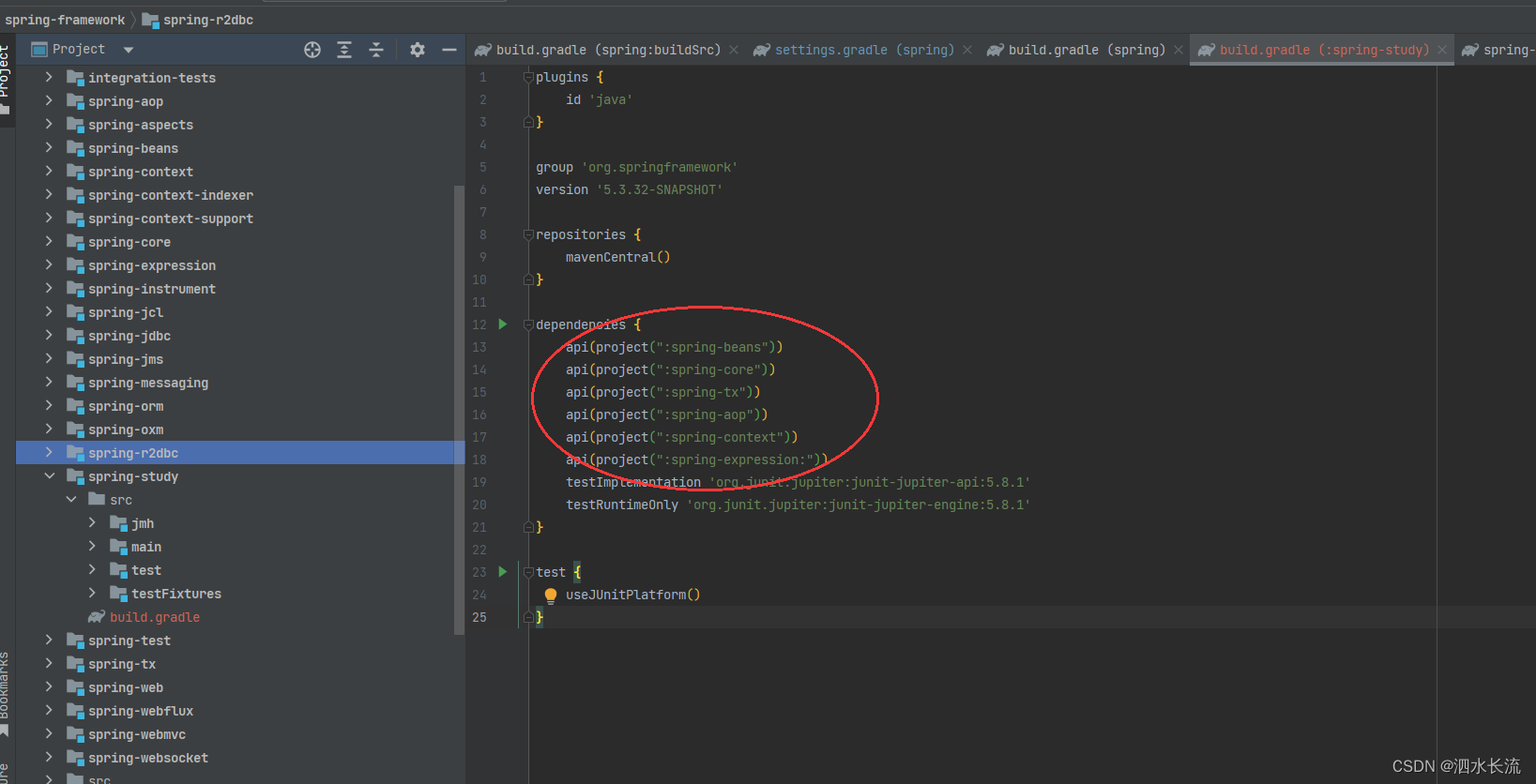1536x784 pixels.
Task: Expand the spring-core module
Action: point(49,241)
